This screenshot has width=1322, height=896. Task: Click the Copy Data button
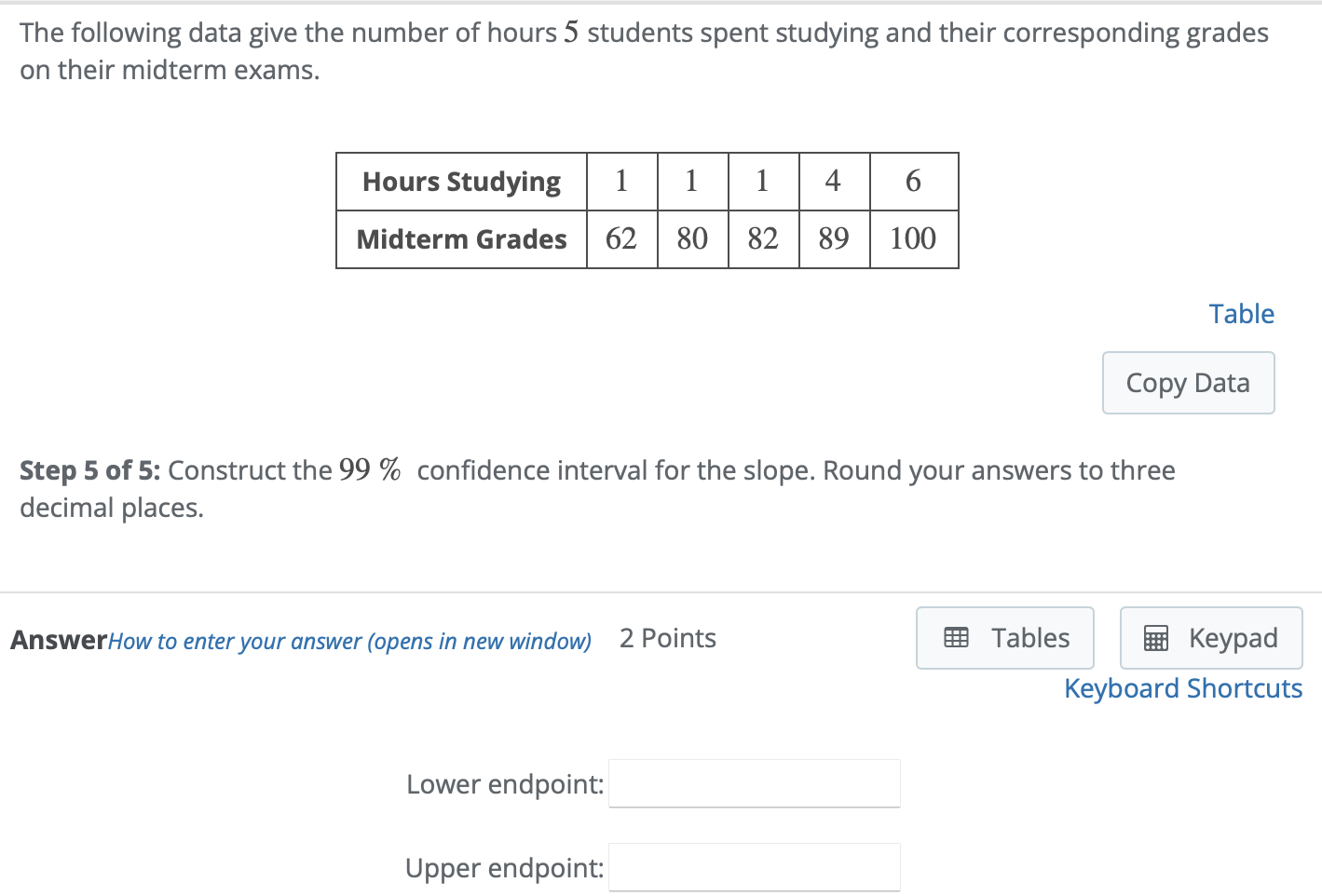(1188, 383)
